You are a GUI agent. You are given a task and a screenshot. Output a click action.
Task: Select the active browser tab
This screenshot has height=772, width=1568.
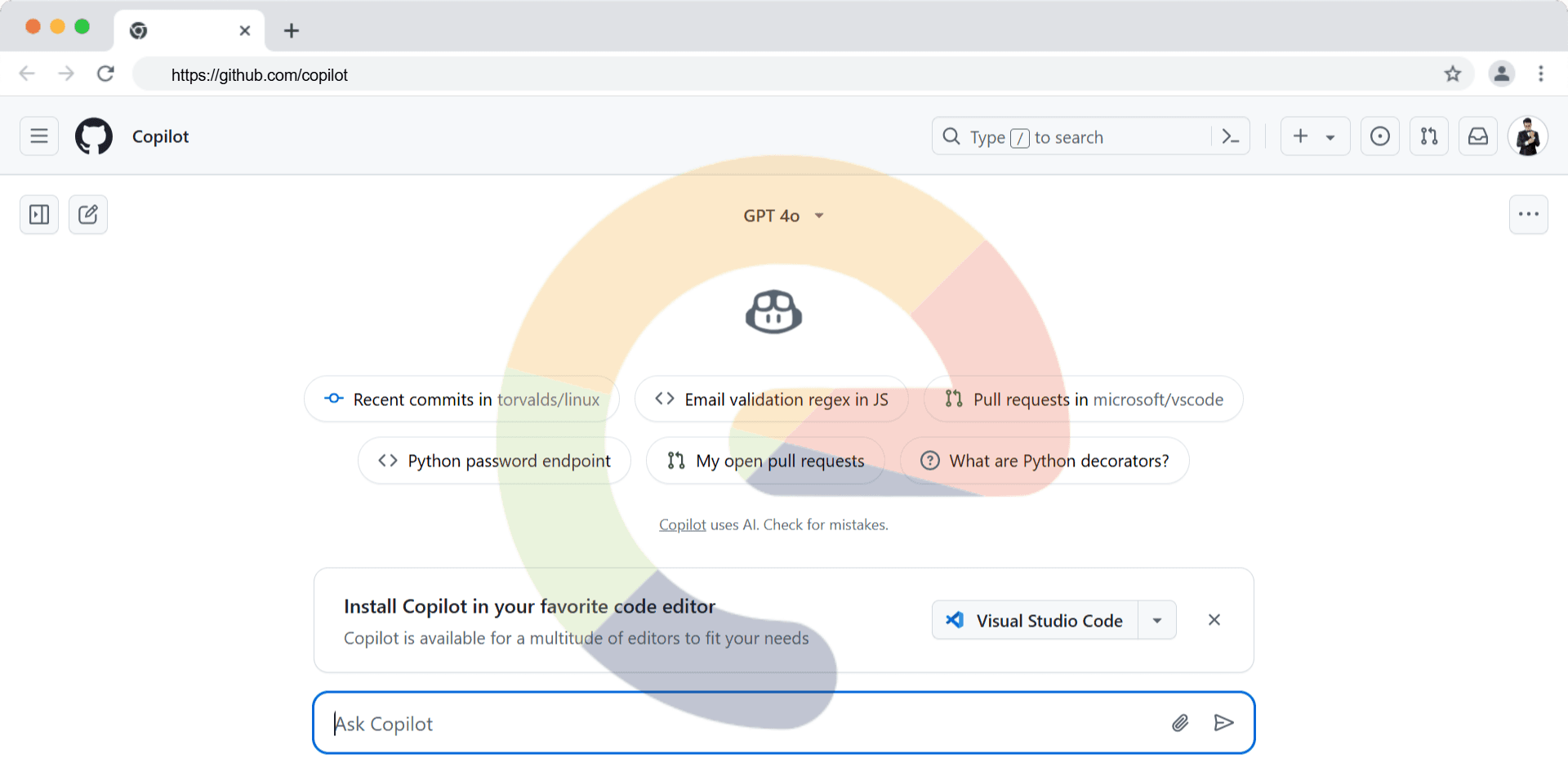click(x=189, y=31)
